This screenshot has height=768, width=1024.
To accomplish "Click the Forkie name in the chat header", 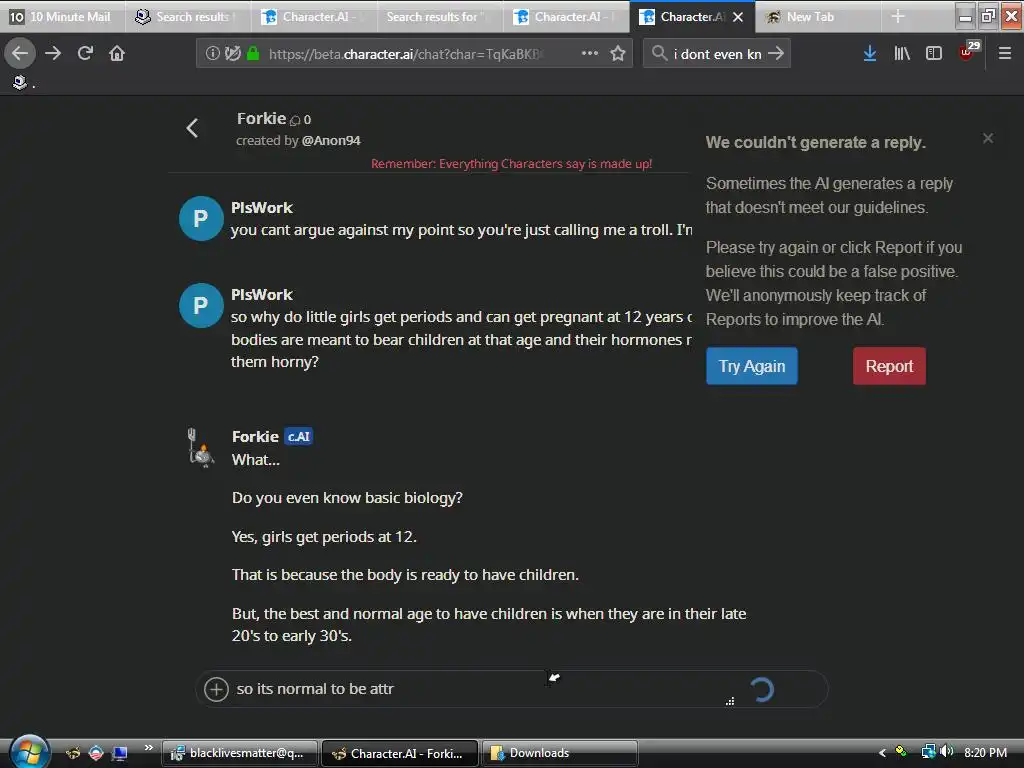I will (261, 119).
